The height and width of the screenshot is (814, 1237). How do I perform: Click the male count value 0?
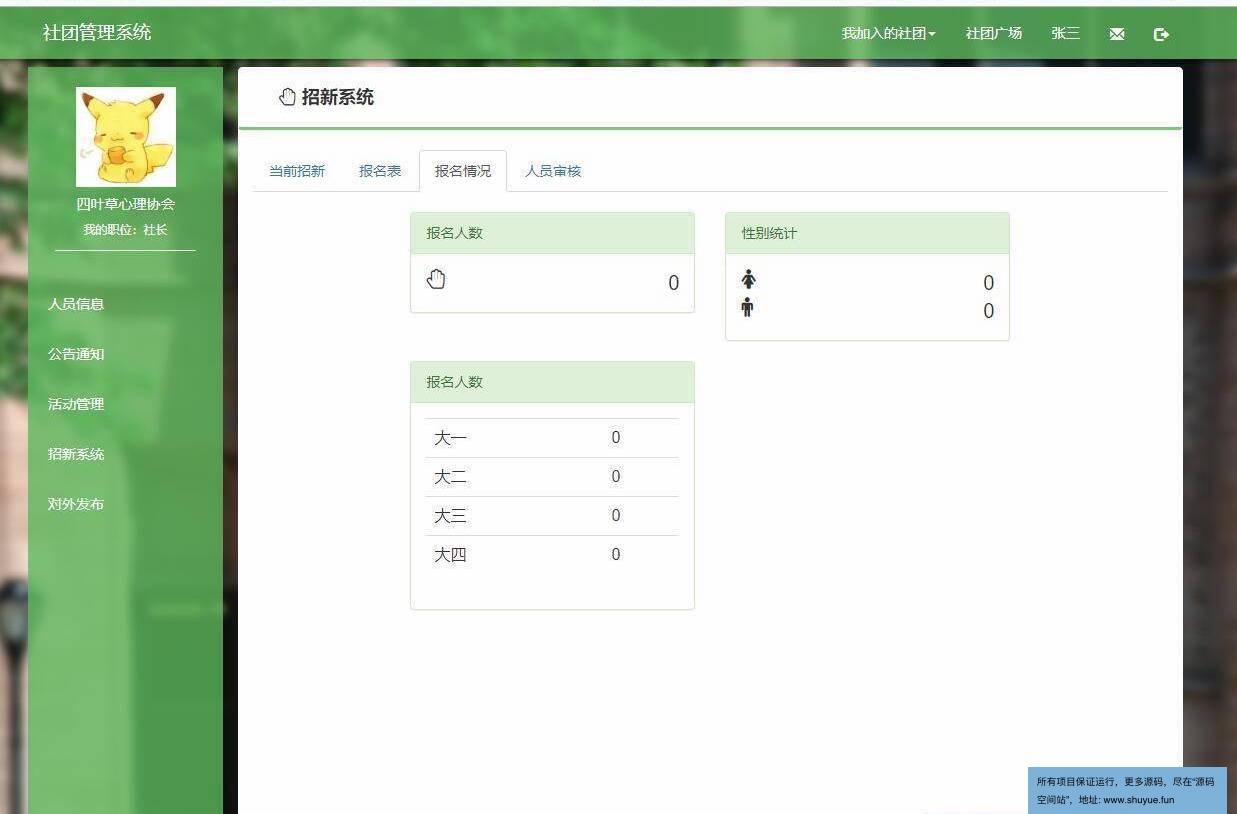988,311
